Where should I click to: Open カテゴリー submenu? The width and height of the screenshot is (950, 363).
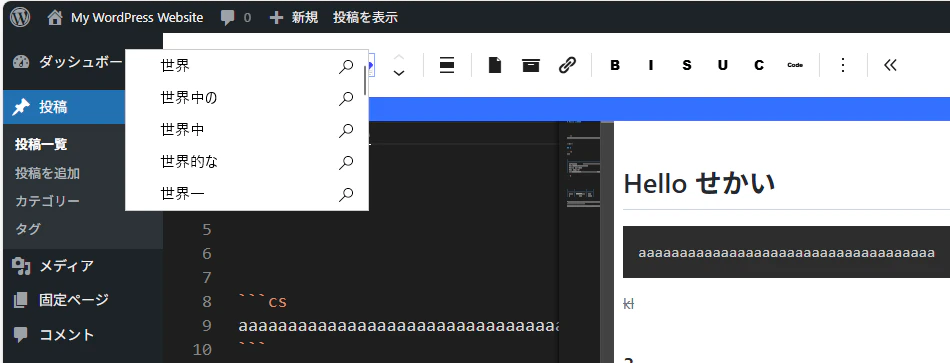[x=47, y=201]
